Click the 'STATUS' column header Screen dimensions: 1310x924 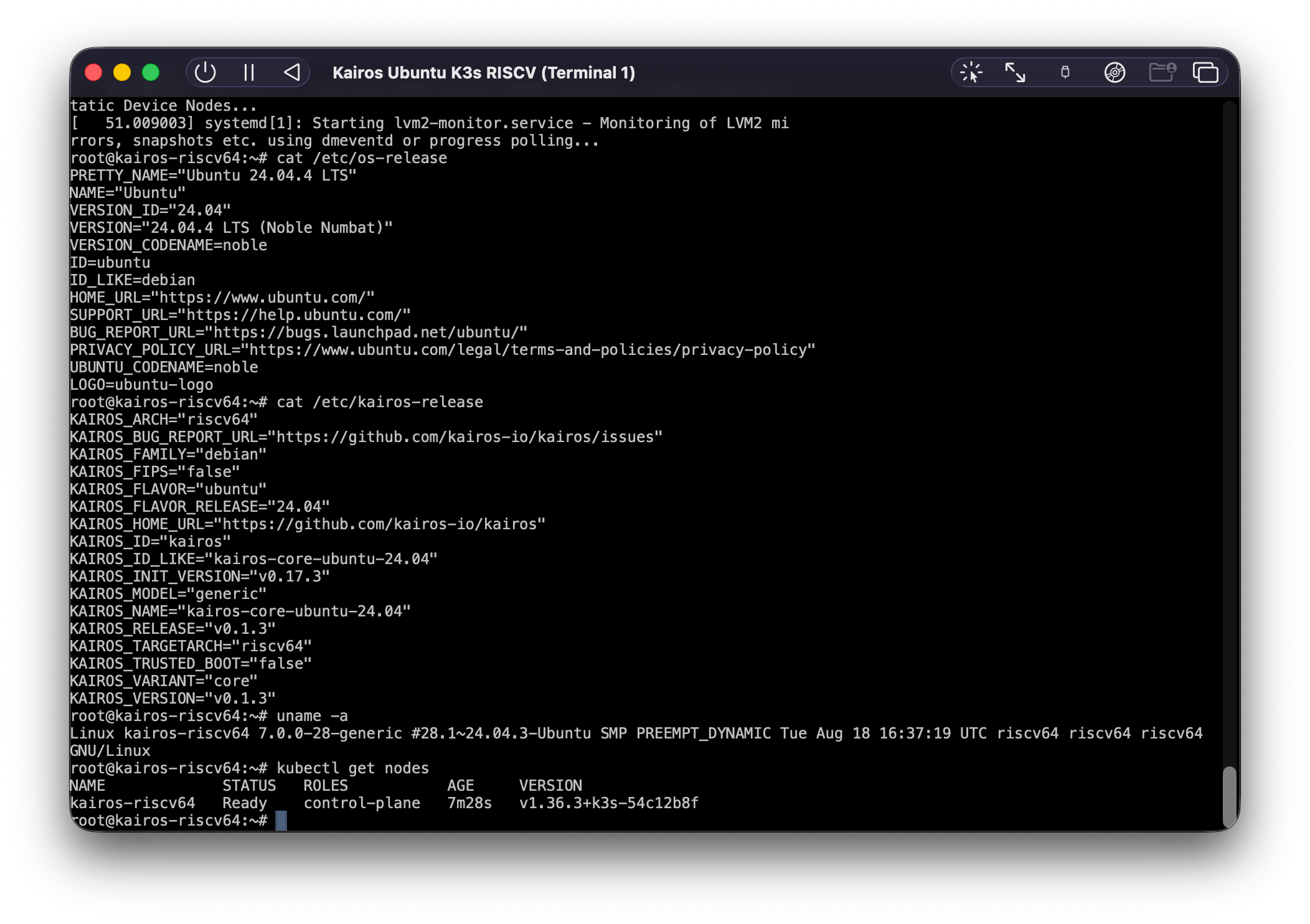click(x=249, y=786)
